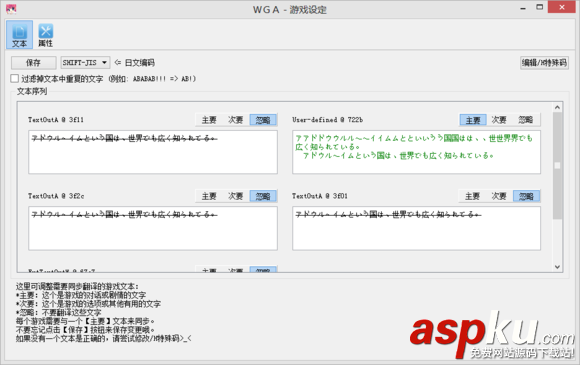The image size is (580, 365).
Task: Click the TextOutA @ 3f11 label
Action: 56,120
